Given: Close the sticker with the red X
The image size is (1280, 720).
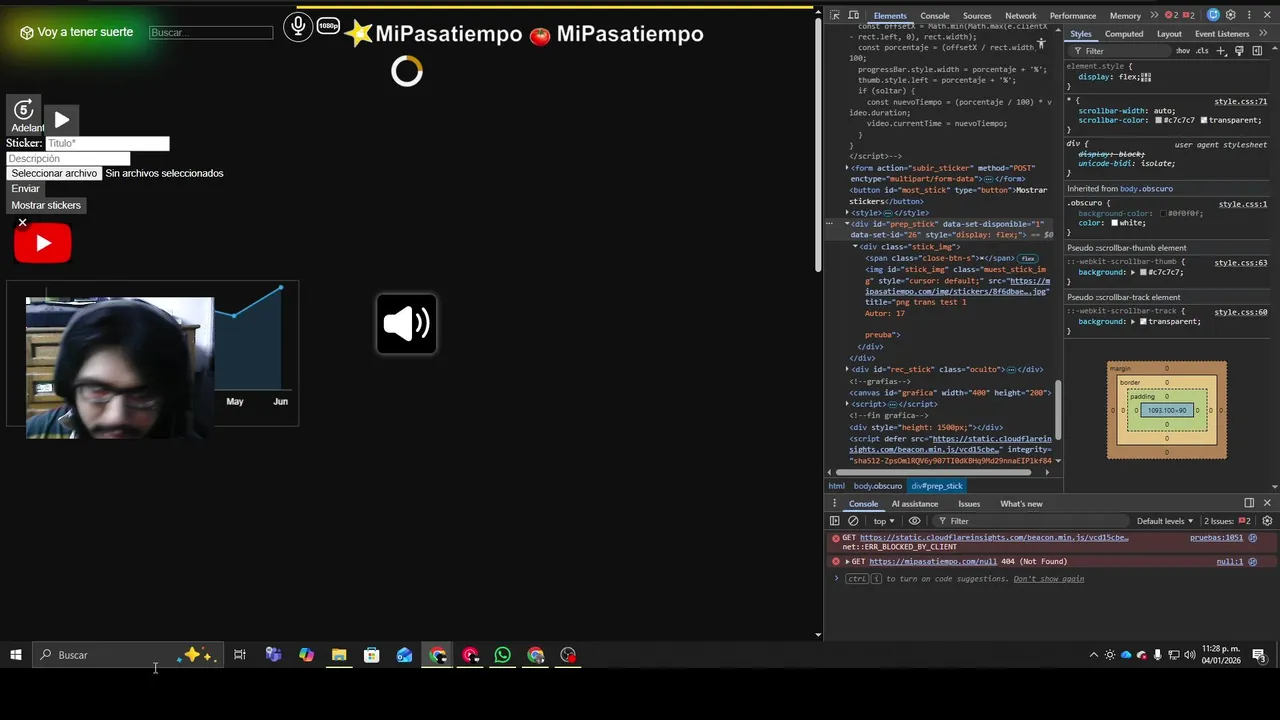Looking at the screenshot, I should click(x=22, y=222).
